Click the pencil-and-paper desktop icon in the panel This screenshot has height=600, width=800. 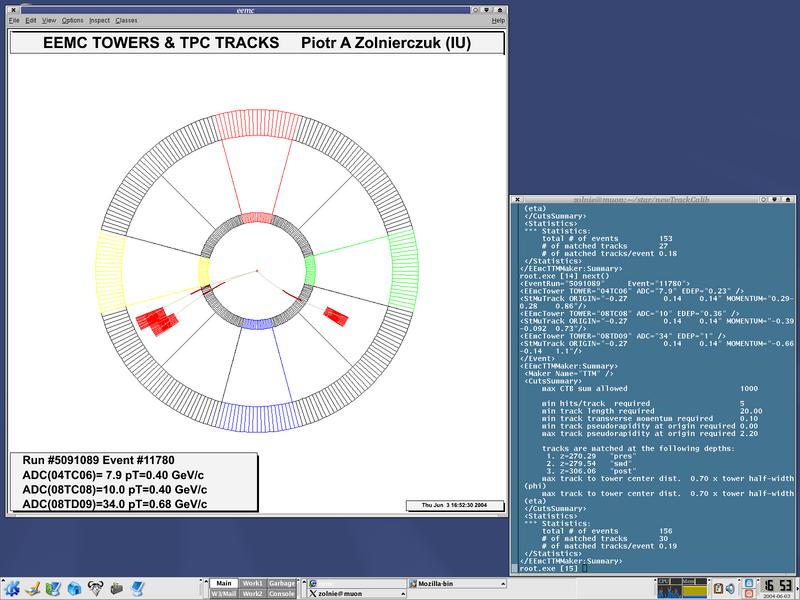coord(33,588)
